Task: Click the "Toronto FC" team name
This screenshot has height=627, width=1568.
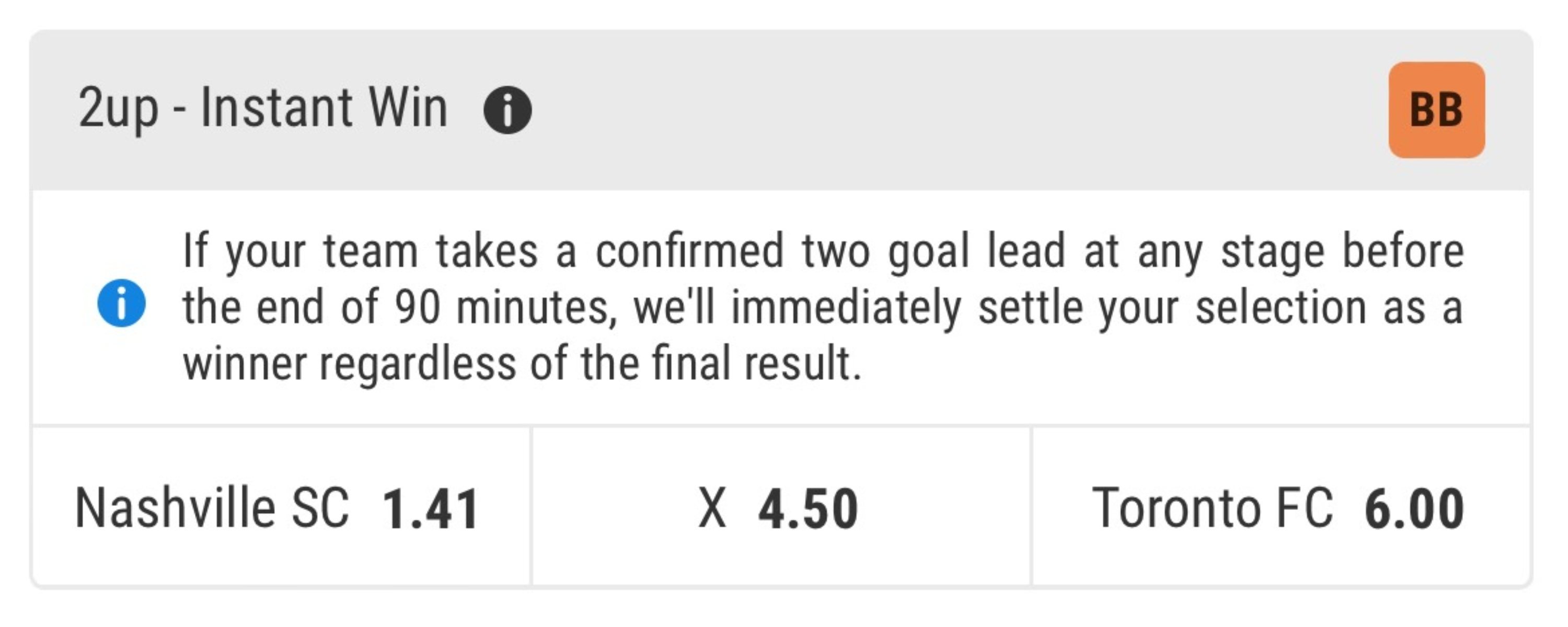Action: [x=1213, y=508]
